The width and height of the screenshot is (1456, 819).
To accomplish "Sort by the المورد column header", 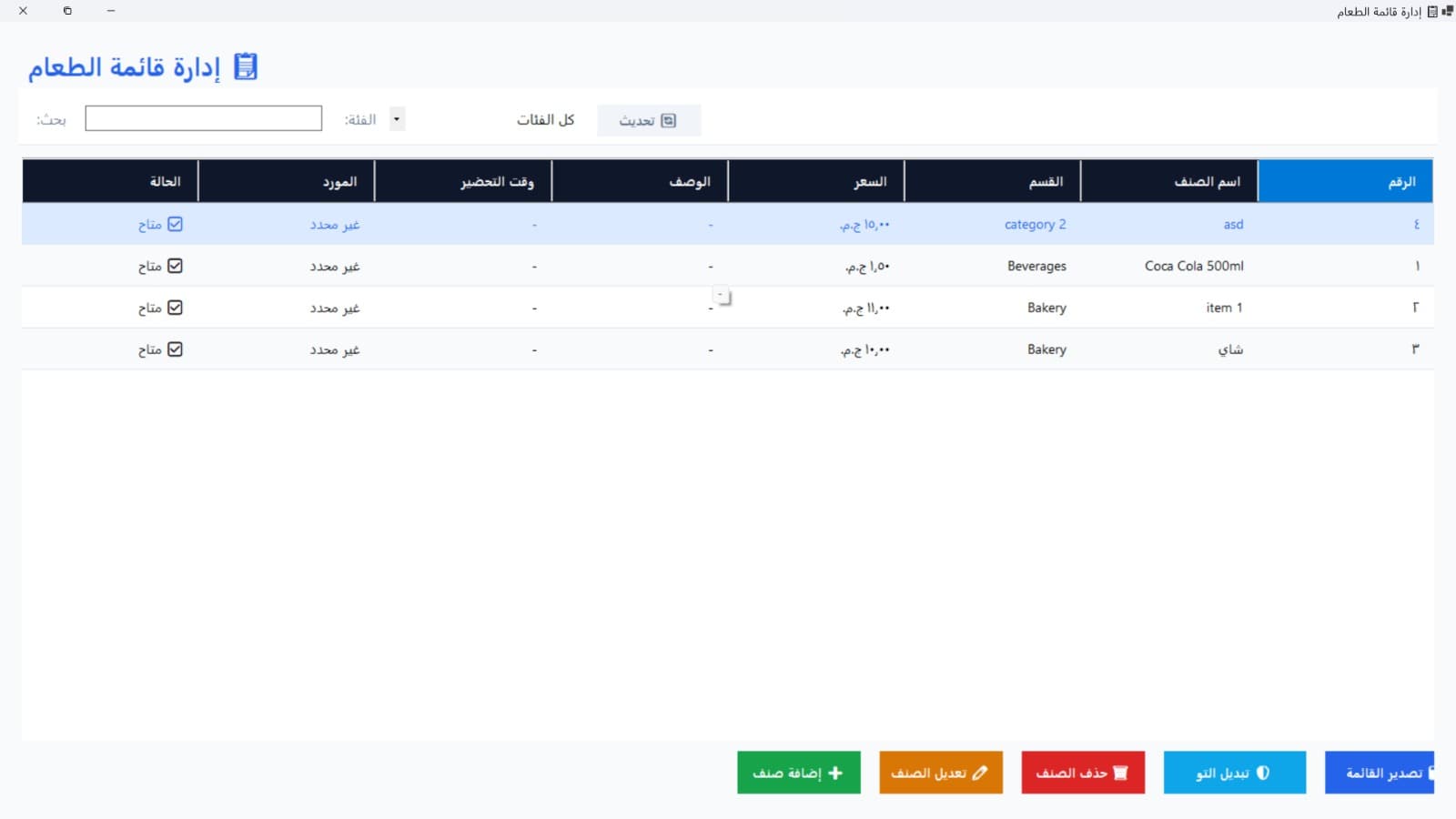I will (x=287, y=181).
